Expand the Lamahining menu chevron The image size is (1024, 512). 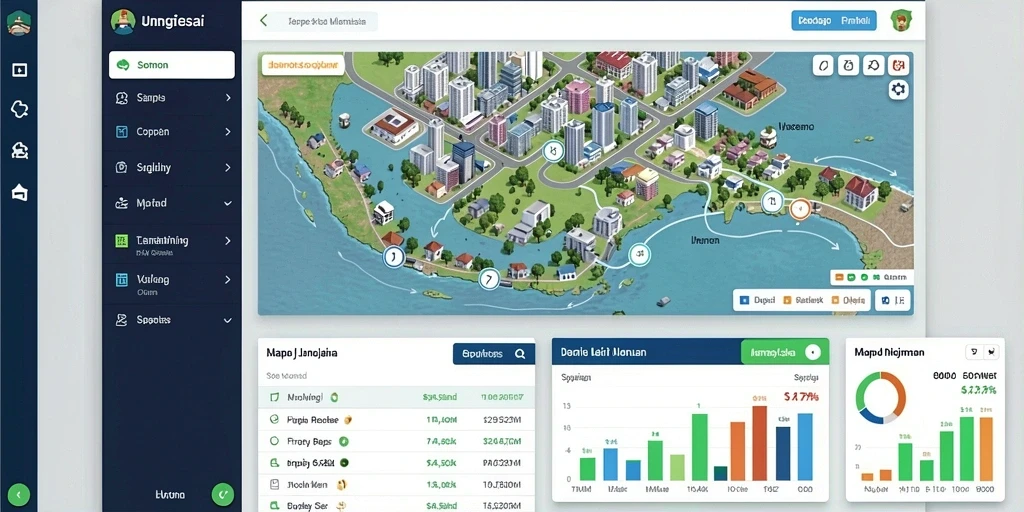tap(228, 241)
